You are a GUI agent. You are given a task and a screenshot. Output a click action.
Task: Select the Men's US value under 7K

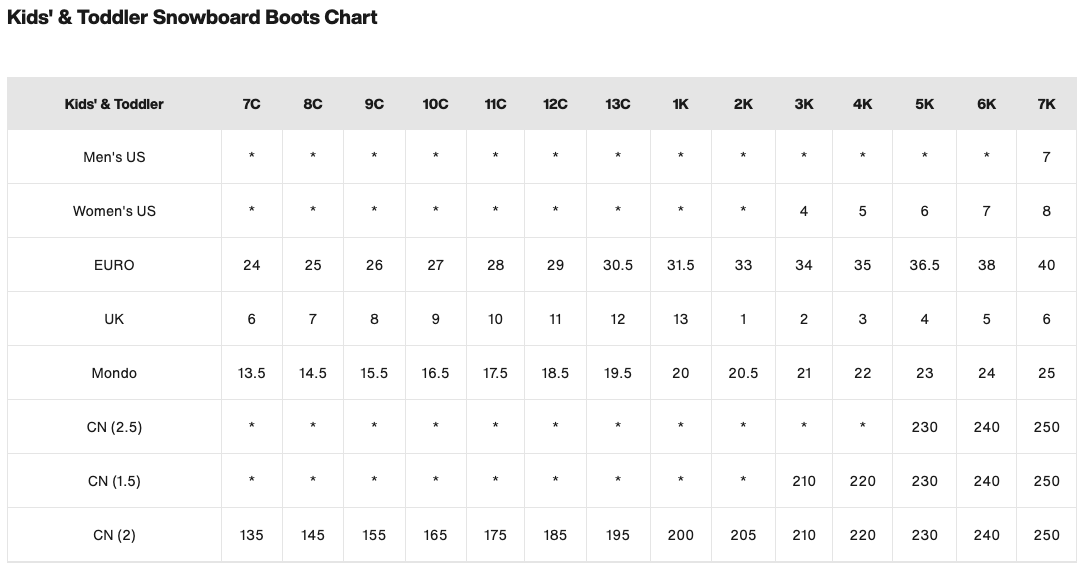[x=1046, y=157]
